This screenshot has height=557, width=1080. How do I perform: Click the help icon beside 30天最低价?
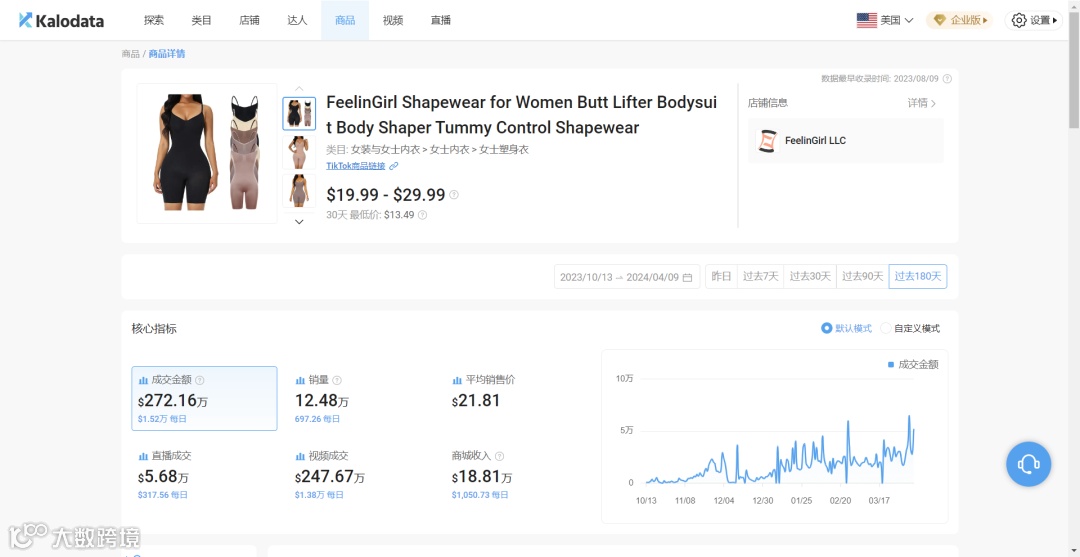click(422, 215)
